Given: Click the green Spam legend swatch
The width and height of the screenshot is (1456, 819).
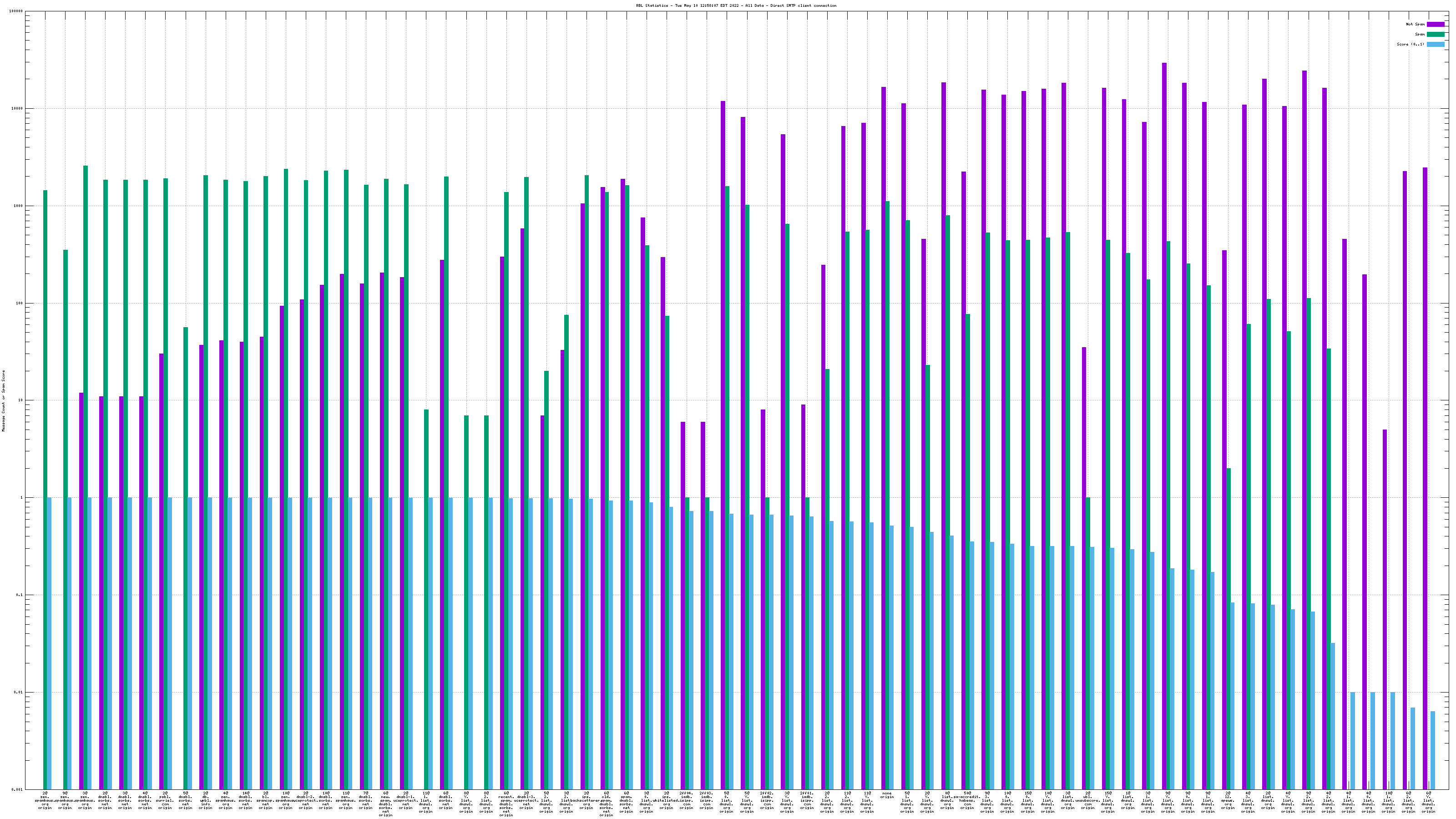Looking at the screenshot, I should coord(1435,35).
